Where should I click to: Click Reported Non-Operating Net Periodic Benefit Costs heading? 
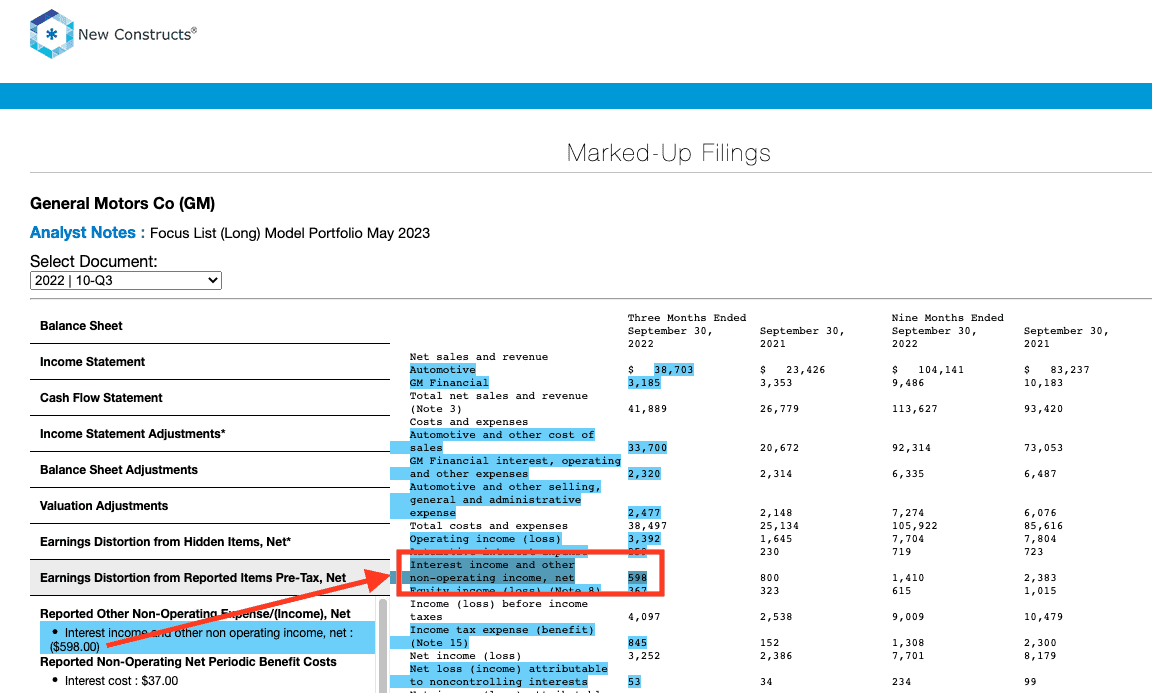(x=188, y=661)
